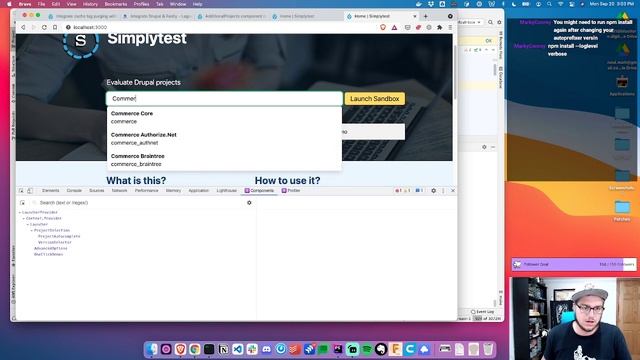Open a new browser tab
The height and width of the screenshot is (360, 640).
[426, 16]
